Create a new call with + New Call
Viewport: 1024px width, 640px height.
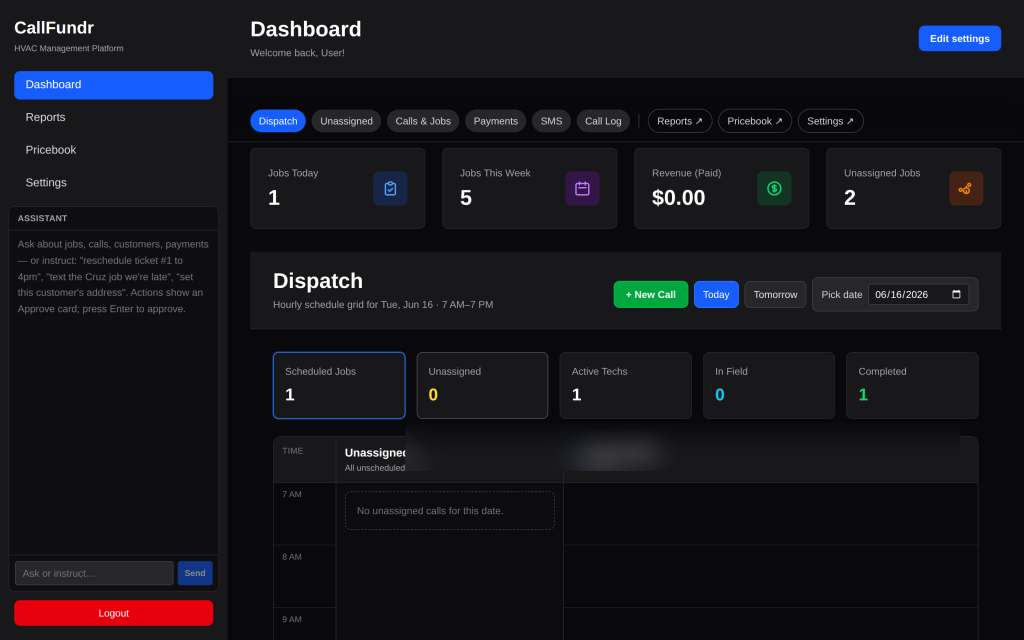[x=650, y=295]
